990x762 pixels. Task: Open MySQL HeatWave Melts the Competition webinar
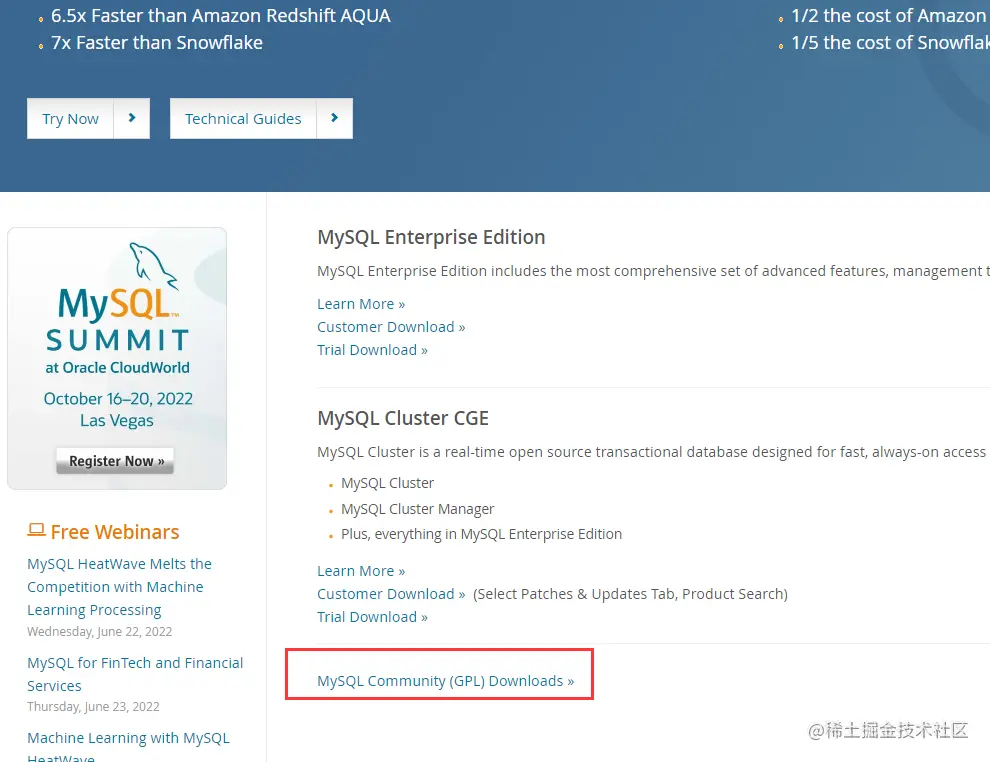119,587
